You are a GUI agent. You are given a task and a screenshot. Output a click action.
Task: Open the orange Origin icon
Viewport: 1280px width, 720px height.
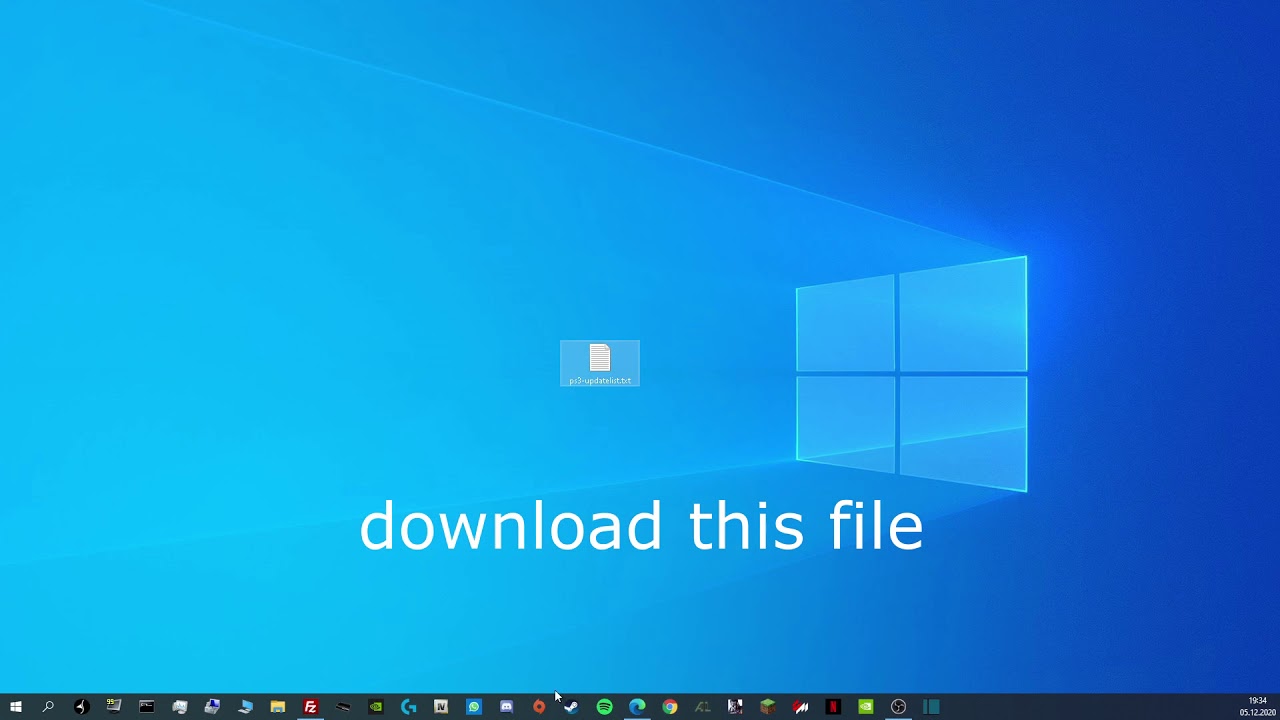pyautogui.click(x=539, y=707)
